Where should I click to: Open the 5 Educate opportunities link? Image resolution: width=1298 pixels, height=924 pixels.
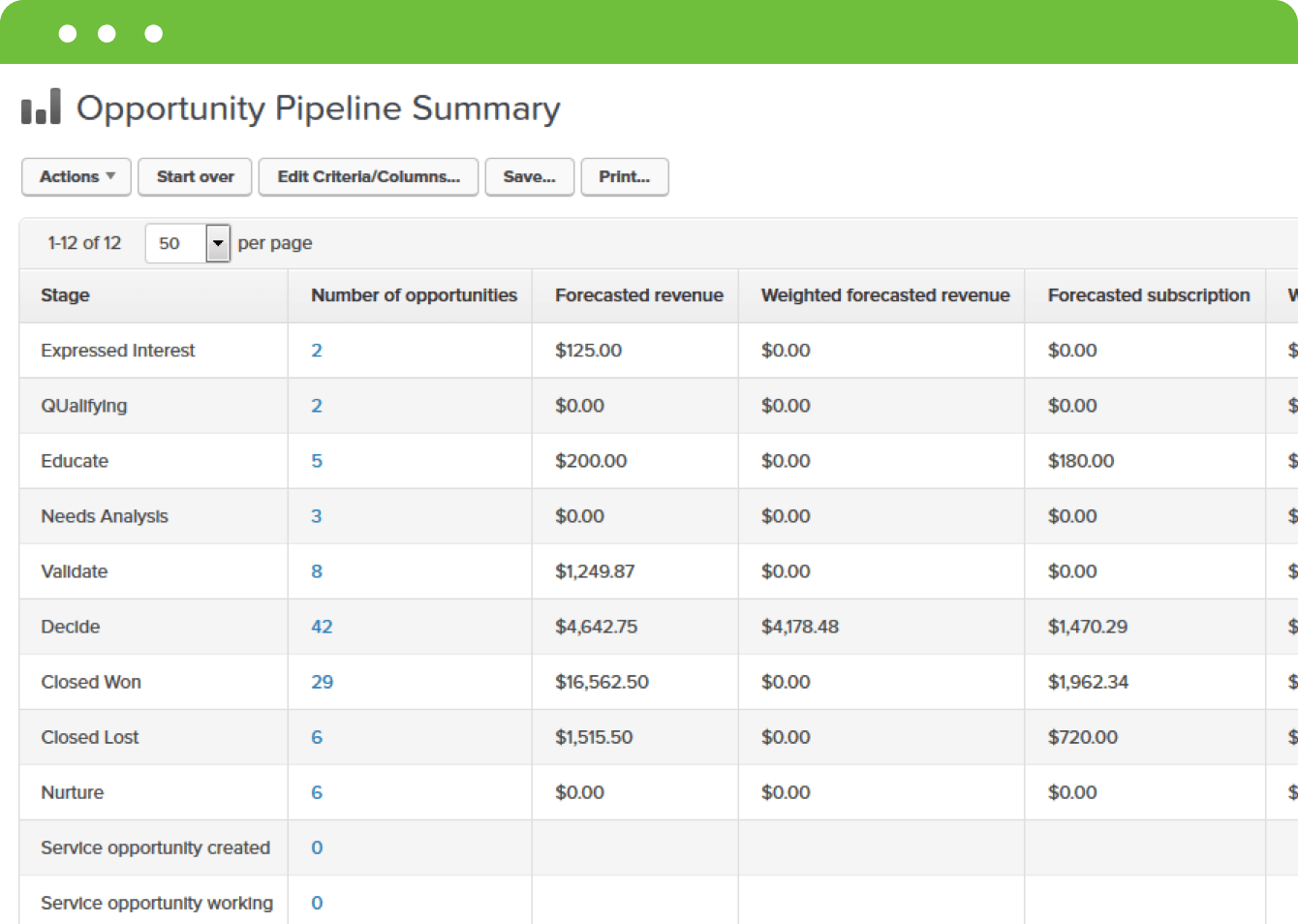point(317,461)
